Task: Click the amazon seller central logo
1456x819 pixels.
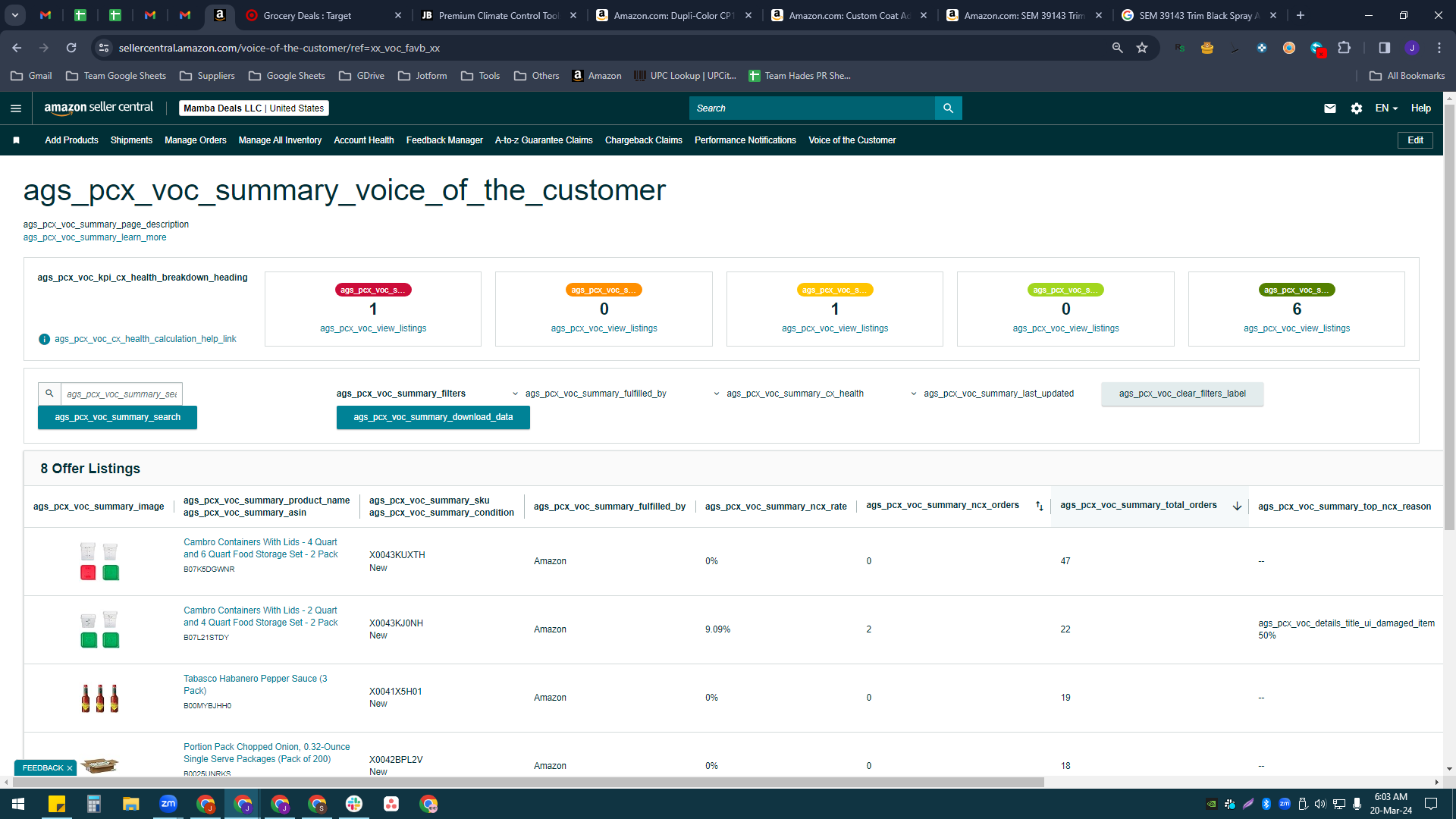Action: click(x=99, y=108)
